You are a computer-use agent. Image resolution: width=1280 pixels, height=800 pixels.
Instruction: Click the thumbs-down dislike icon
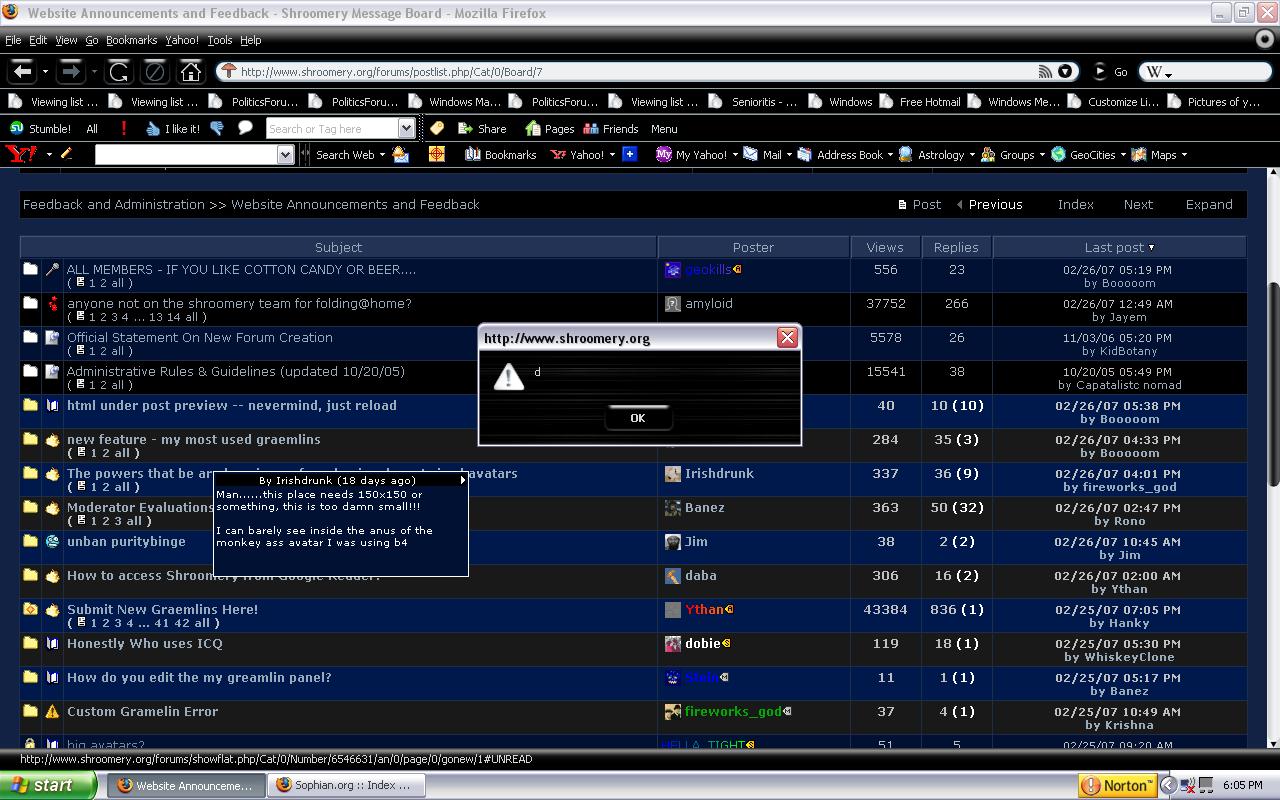[217, 129]
